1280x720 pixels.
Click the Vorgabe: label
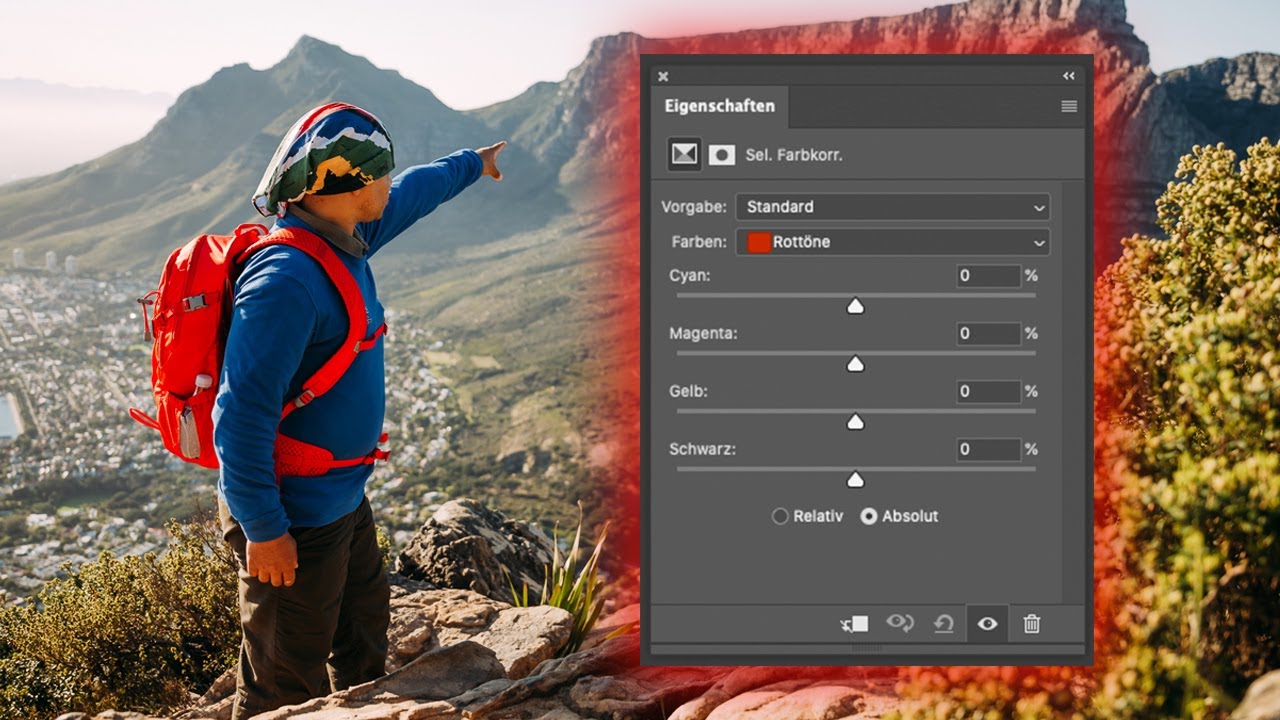pyautogui.click(x=694, y=207)
